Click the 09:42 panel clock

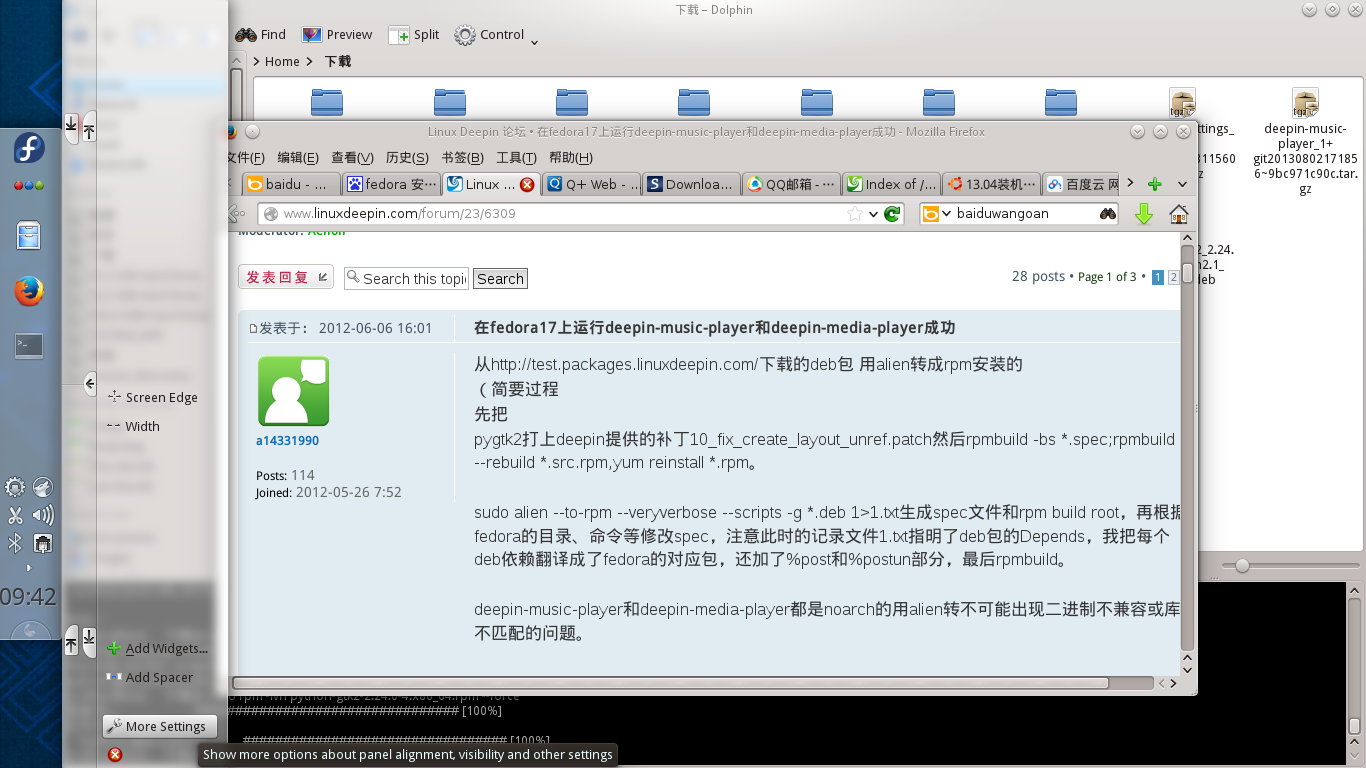click(x=28, y=597)
